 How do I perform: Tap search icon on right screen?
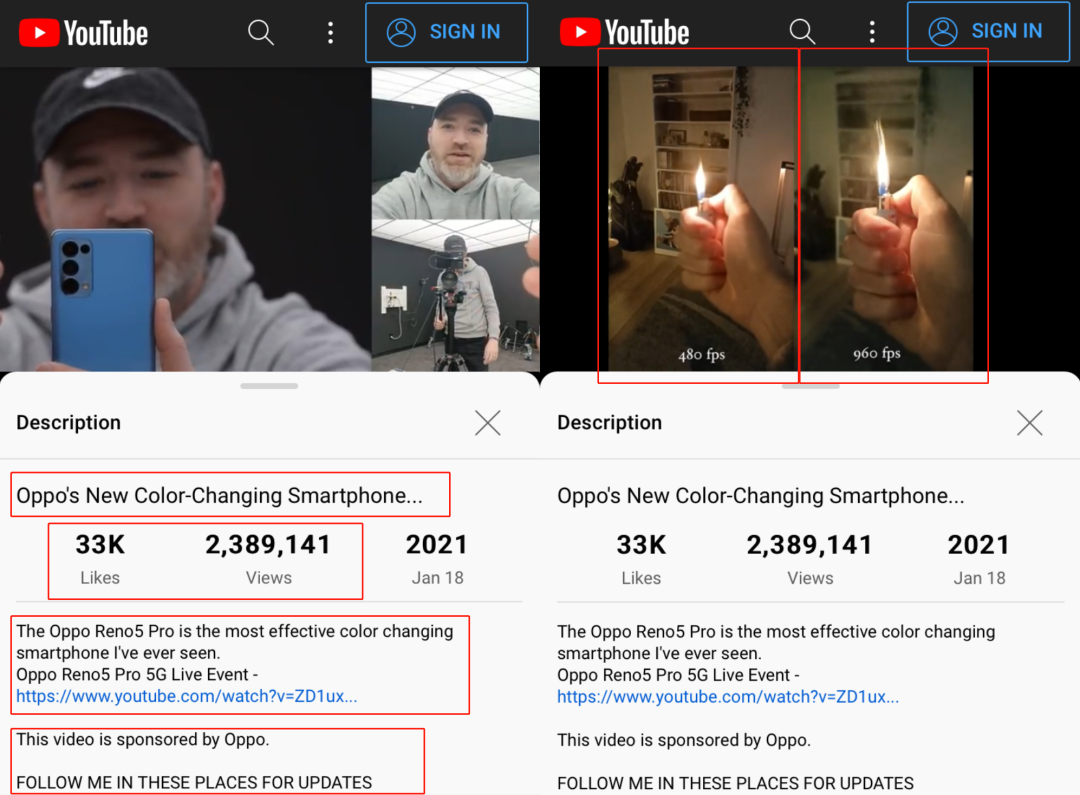tap(802, 32)
